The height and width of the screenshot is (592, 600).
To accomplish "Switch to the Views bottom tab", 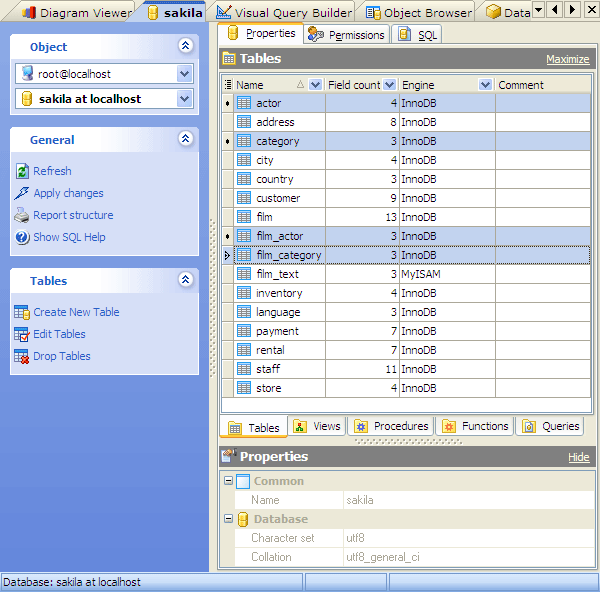I will click(317, 426).
